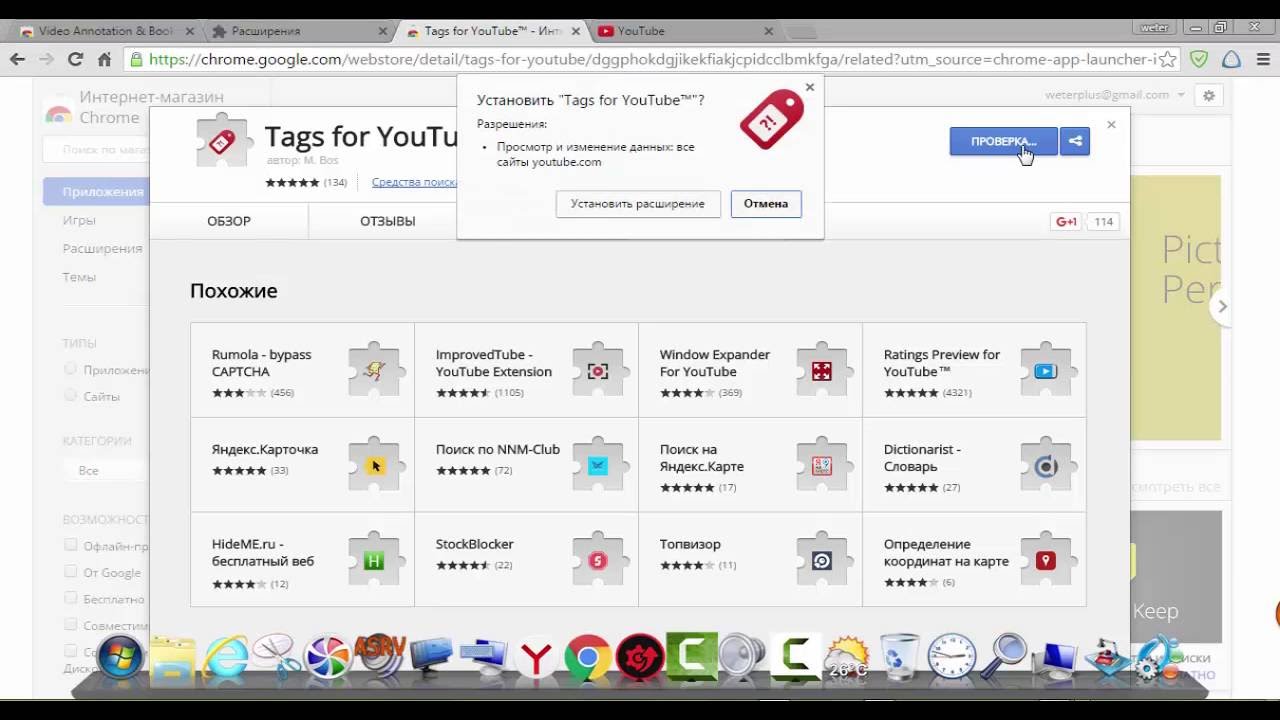The height and width of the screenshot is (720, 1280).
Task: Open Игры in the store sidebar
Action: click(79, 220)
